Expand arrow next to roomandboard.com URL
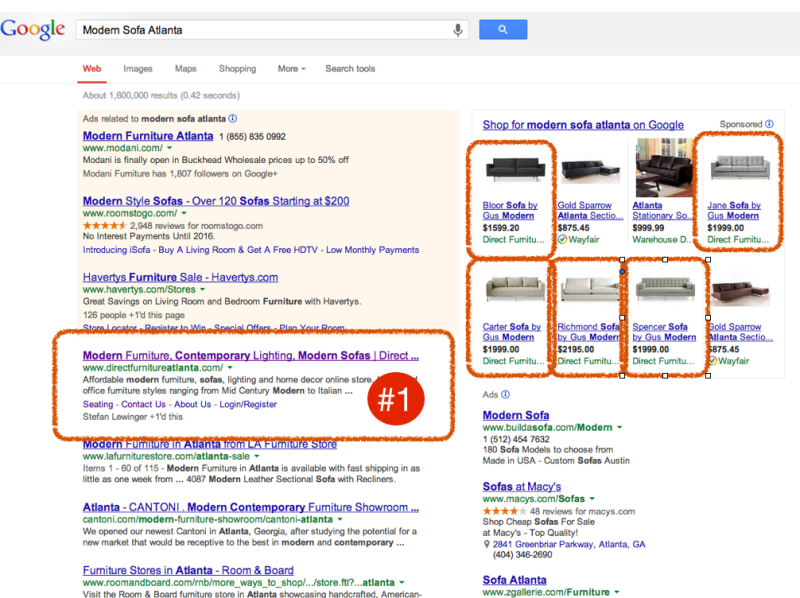Viewport: 800px width, 598px height. [402, 583]
